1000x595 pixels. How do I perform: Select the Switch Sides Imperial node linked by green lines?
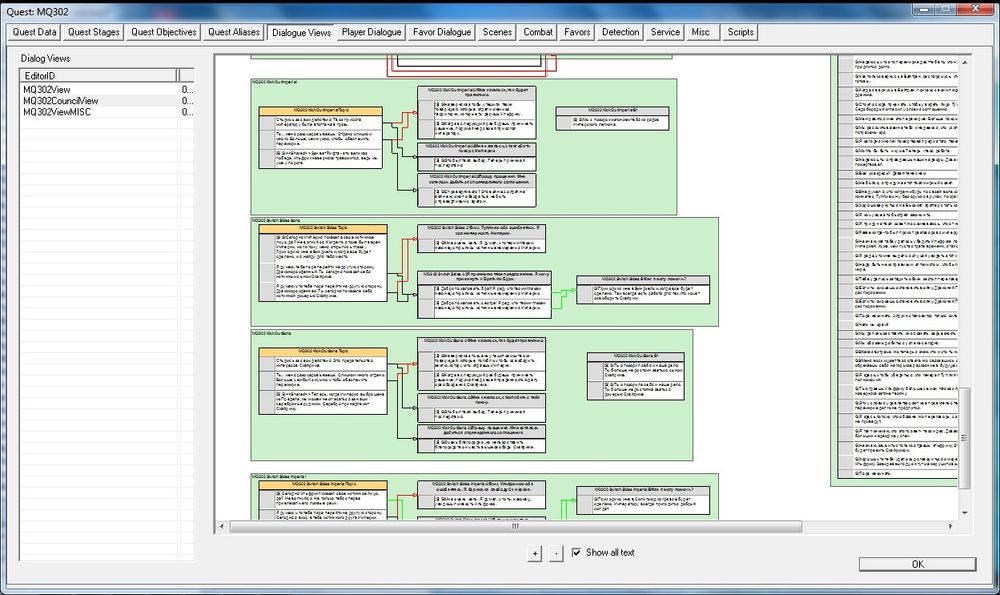643,500
